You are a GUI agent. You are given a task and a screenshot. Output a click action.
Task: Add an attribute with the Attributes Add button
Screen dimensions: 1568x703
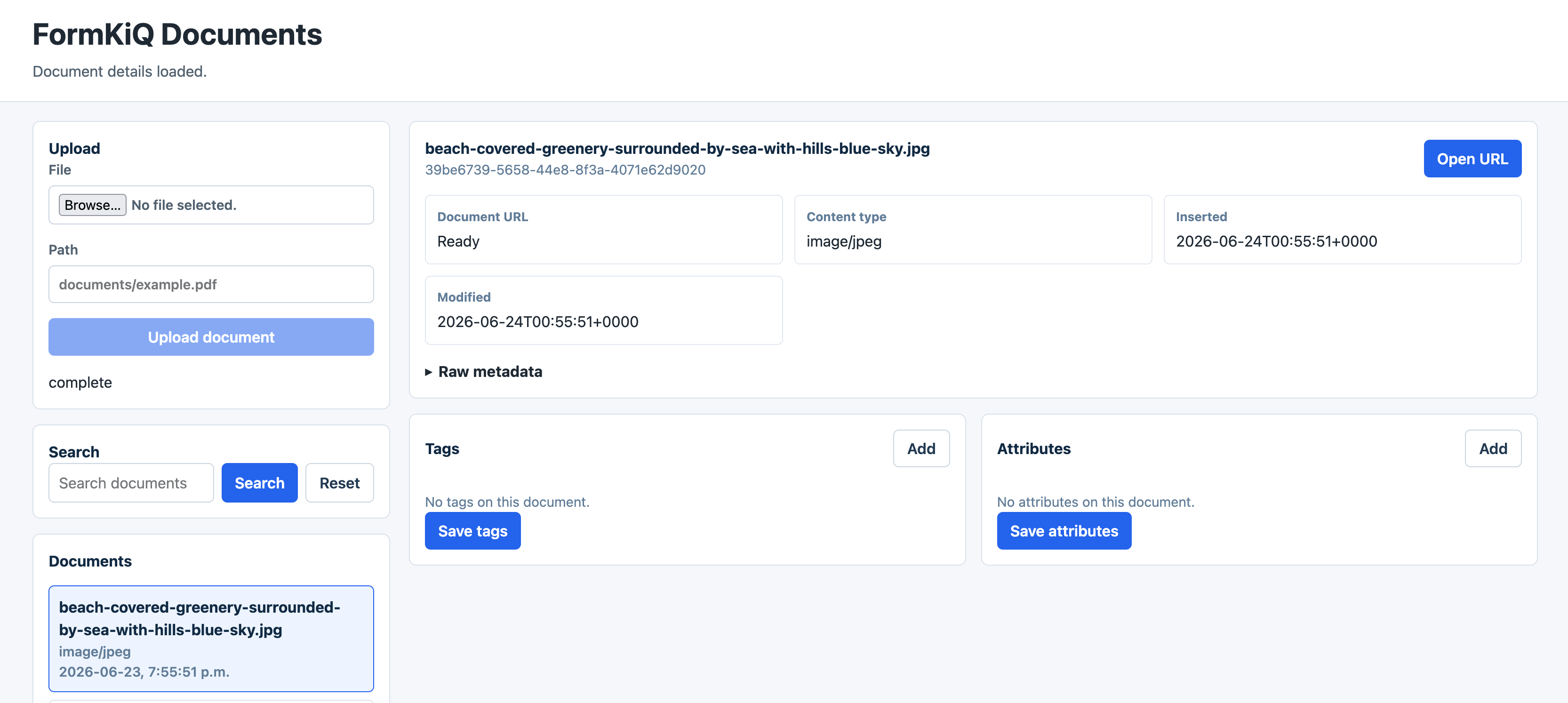click(1493, 448)
